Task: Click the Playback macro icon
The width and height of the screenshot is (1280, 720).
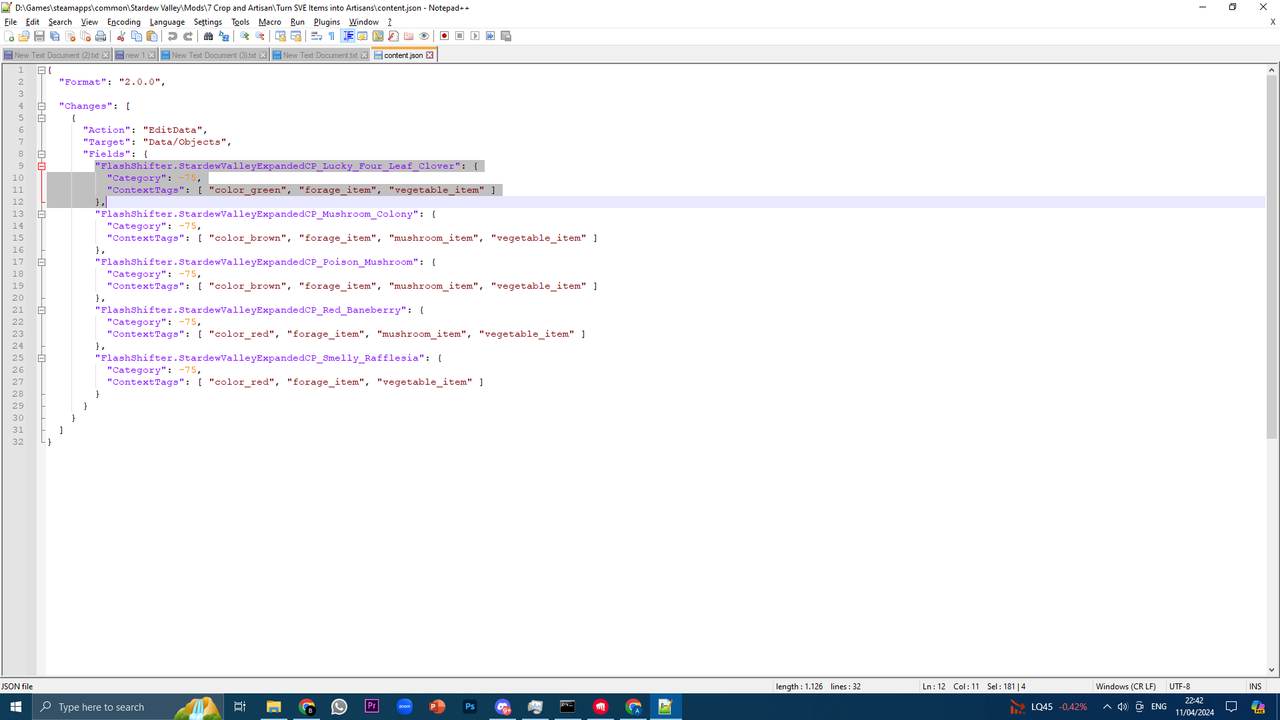Action: click(x=475, y=36)
